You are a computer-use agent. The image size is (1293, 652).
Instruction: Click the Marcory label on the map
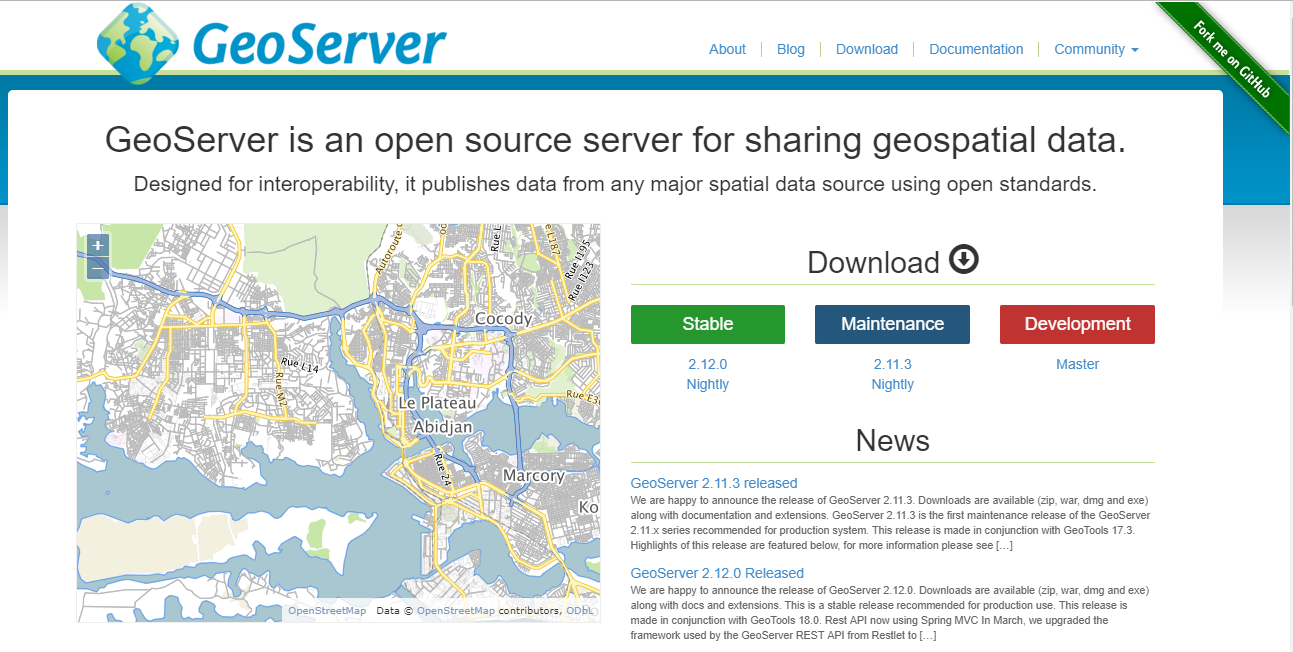click(x=534, y=476)
